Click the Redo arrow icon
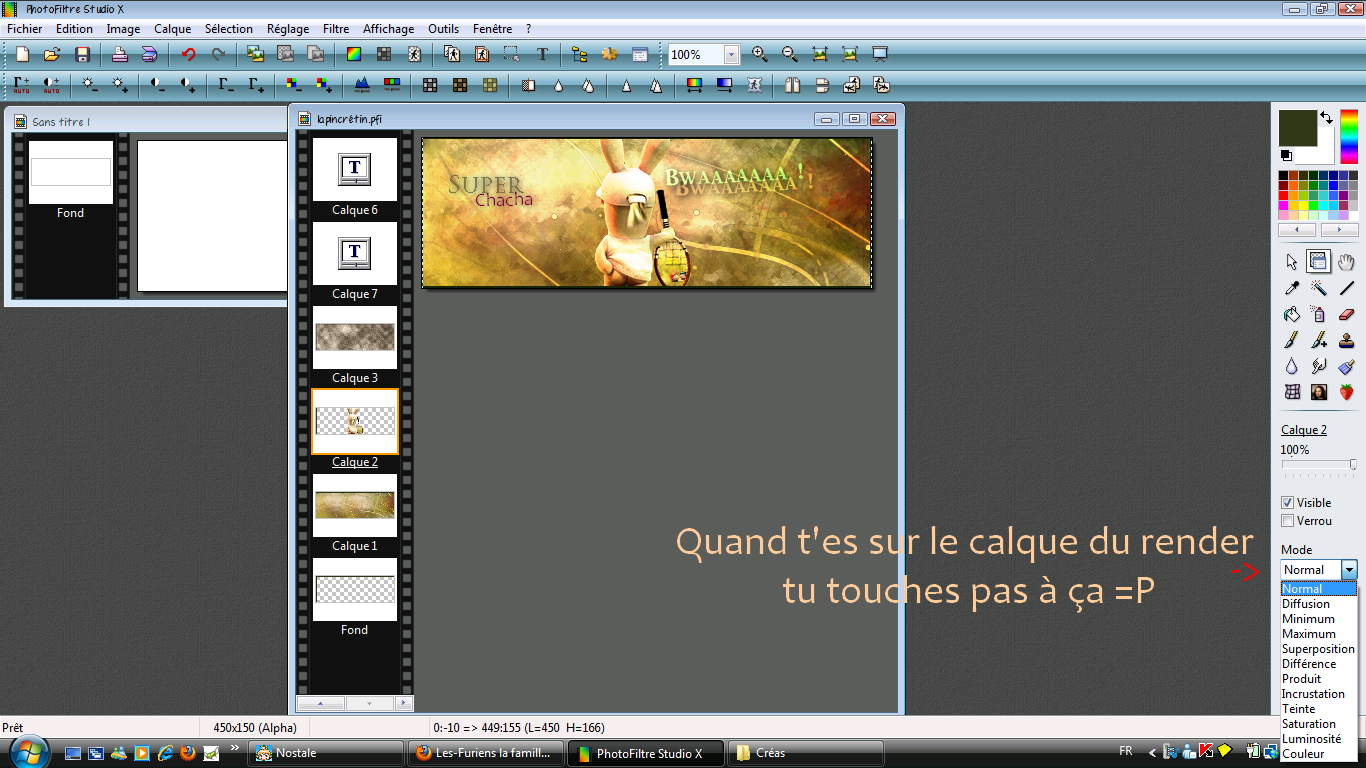This screenshot has width=1366, height=768. coord(217,55)
